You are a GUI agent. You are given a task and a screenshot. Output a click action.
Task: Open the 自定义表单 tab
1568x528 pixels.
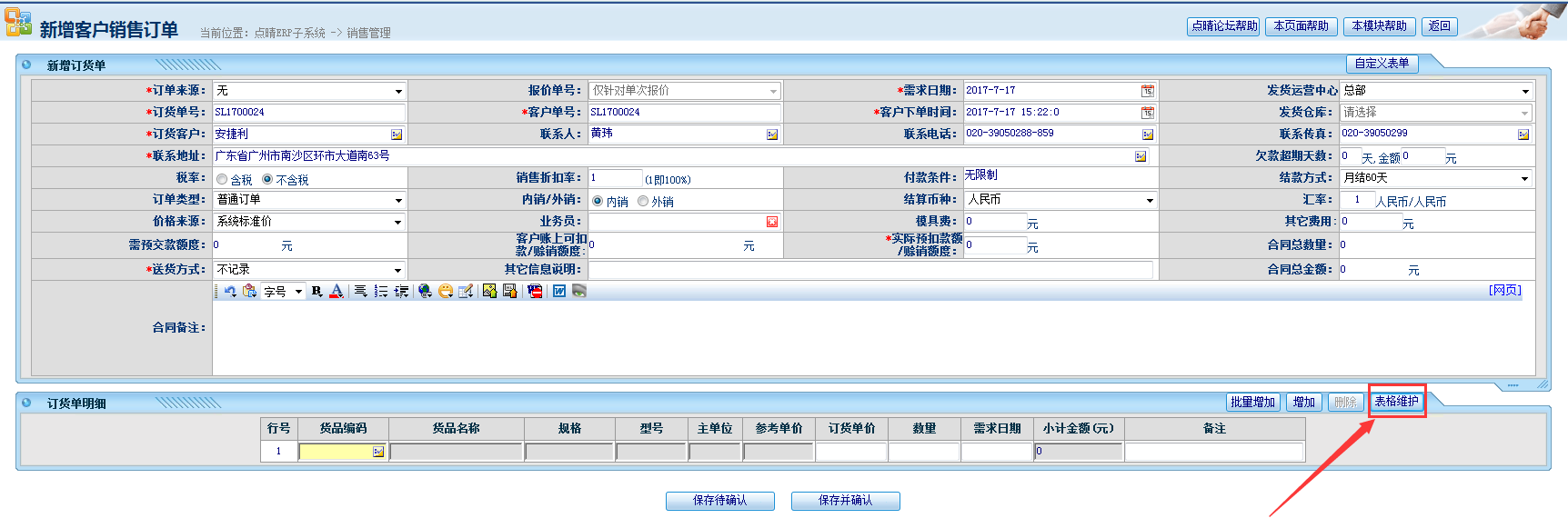click(1382, 64)
